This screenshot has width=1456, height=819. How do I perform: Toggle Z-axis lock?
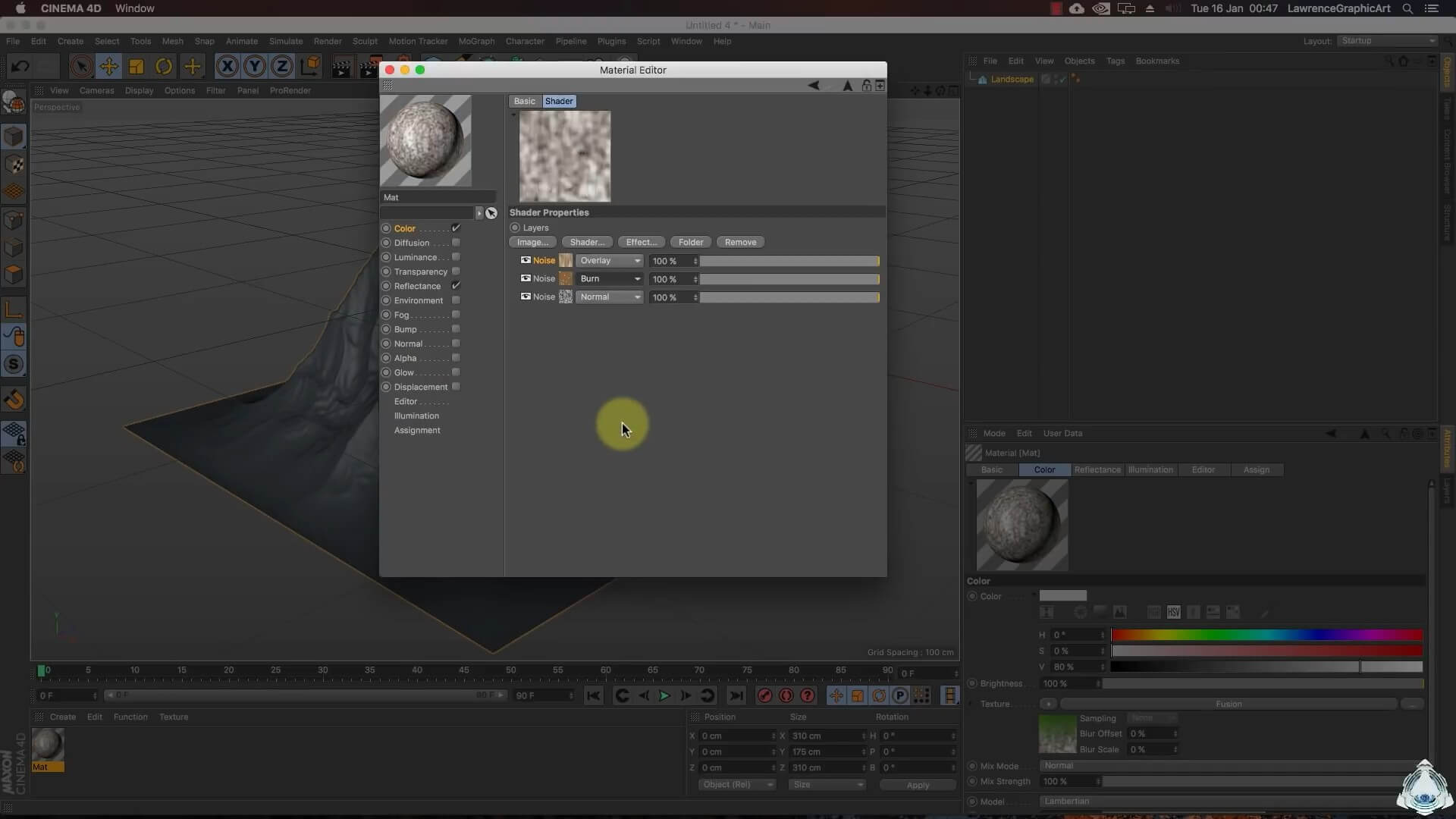tap(282, 67)
